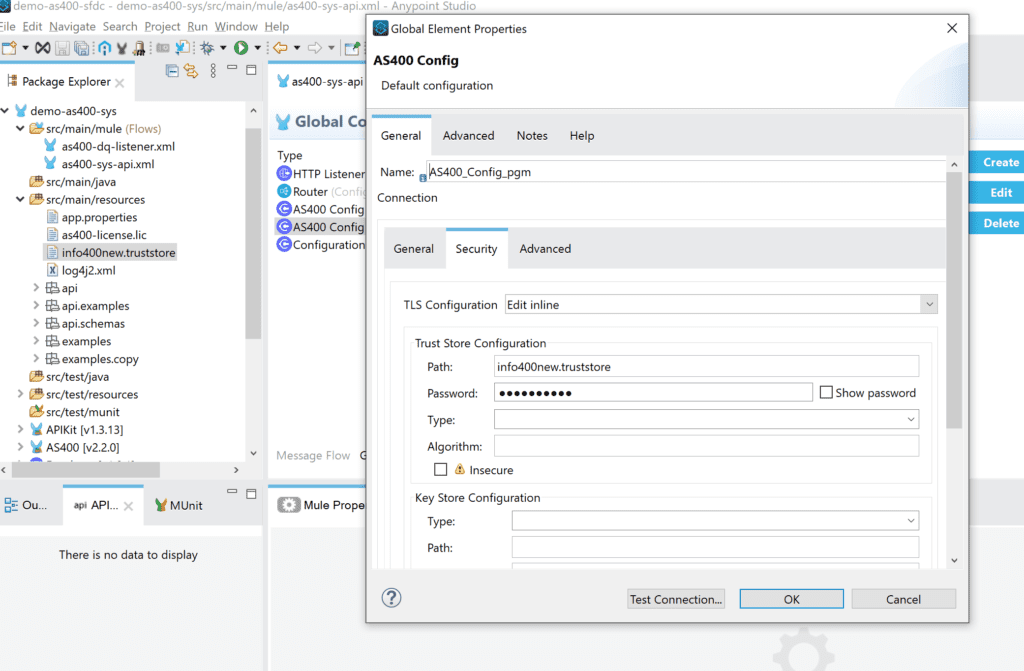Click the Trust Store Path field
The width and height of the screenshot is (1024, 671).
click(706, 367)
